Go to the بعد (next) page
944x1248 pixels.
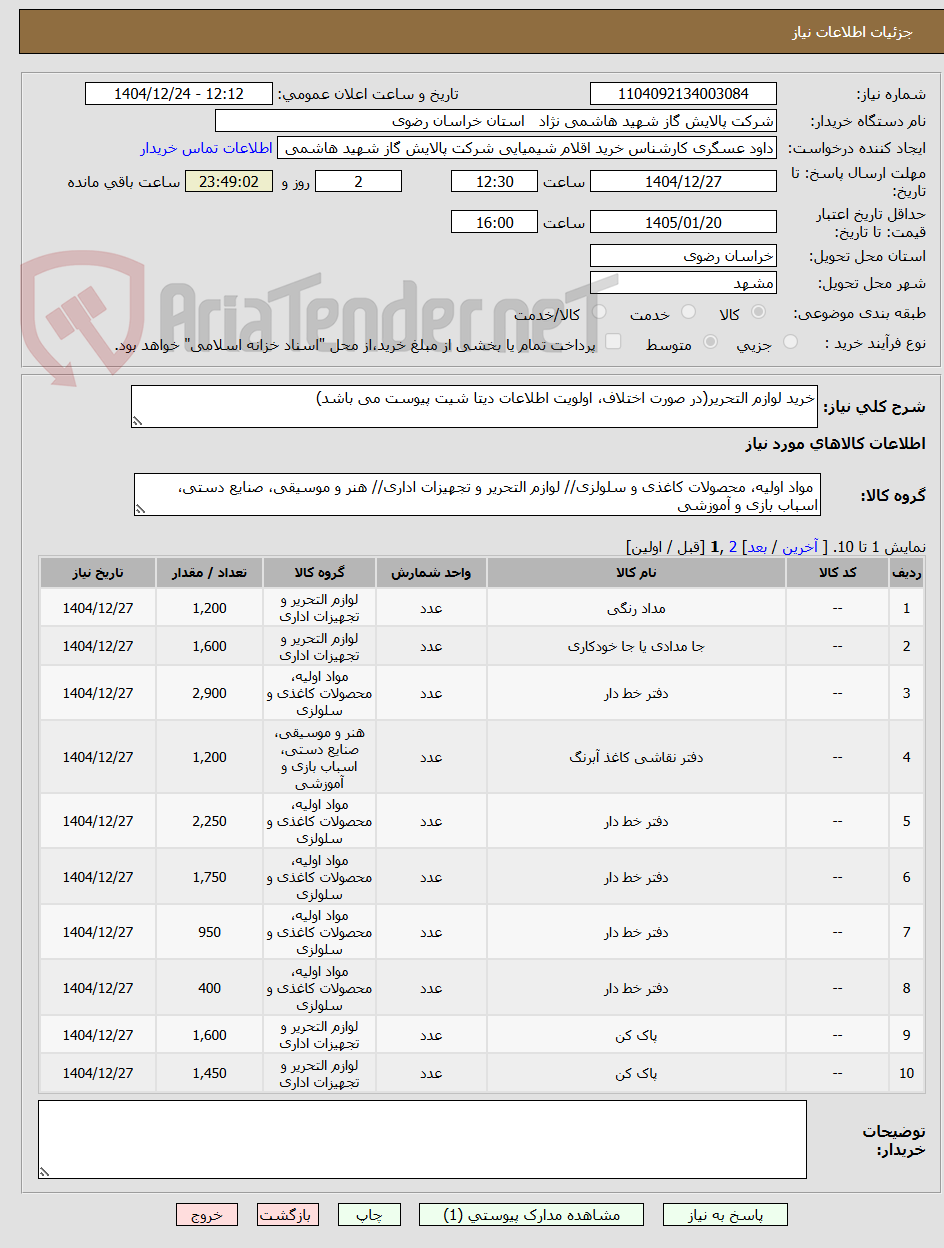[757, 547]
